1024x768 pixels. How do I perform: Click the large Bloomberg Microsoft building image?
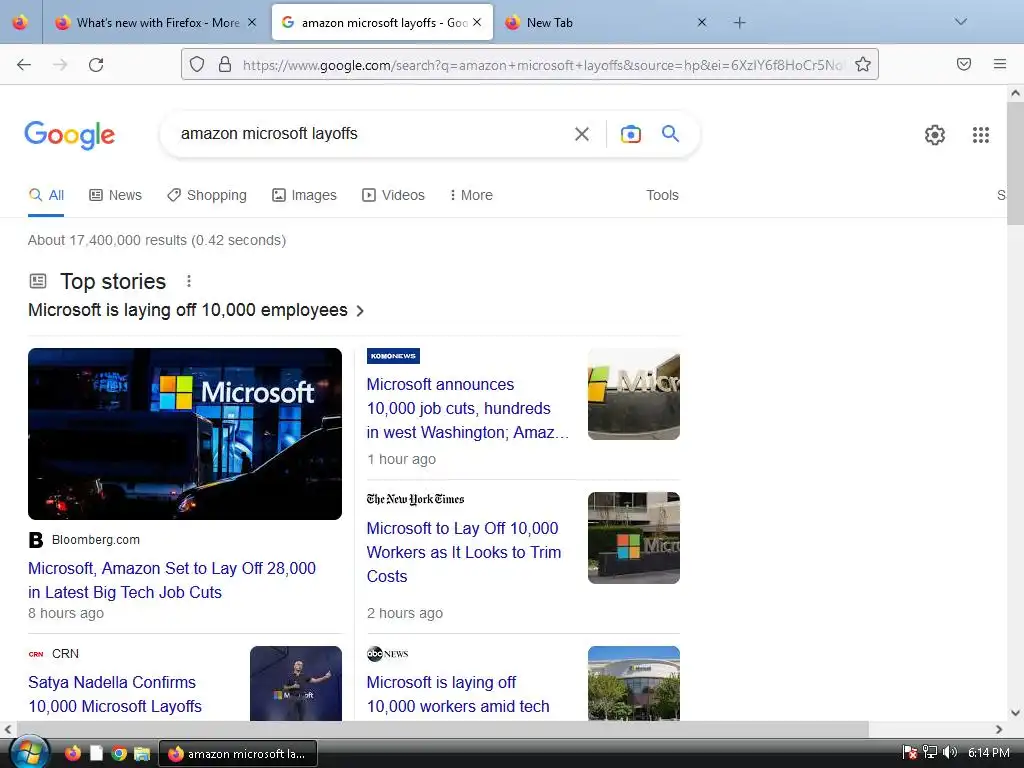[x=185, y=434]
